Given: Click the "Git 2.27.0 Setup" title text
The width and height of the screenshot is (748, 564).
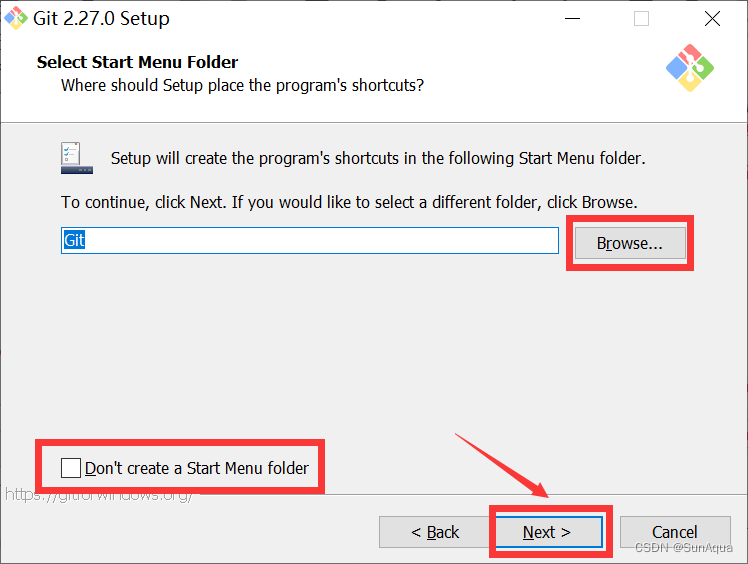Looking at the screenshot, I should click(101, 18).
